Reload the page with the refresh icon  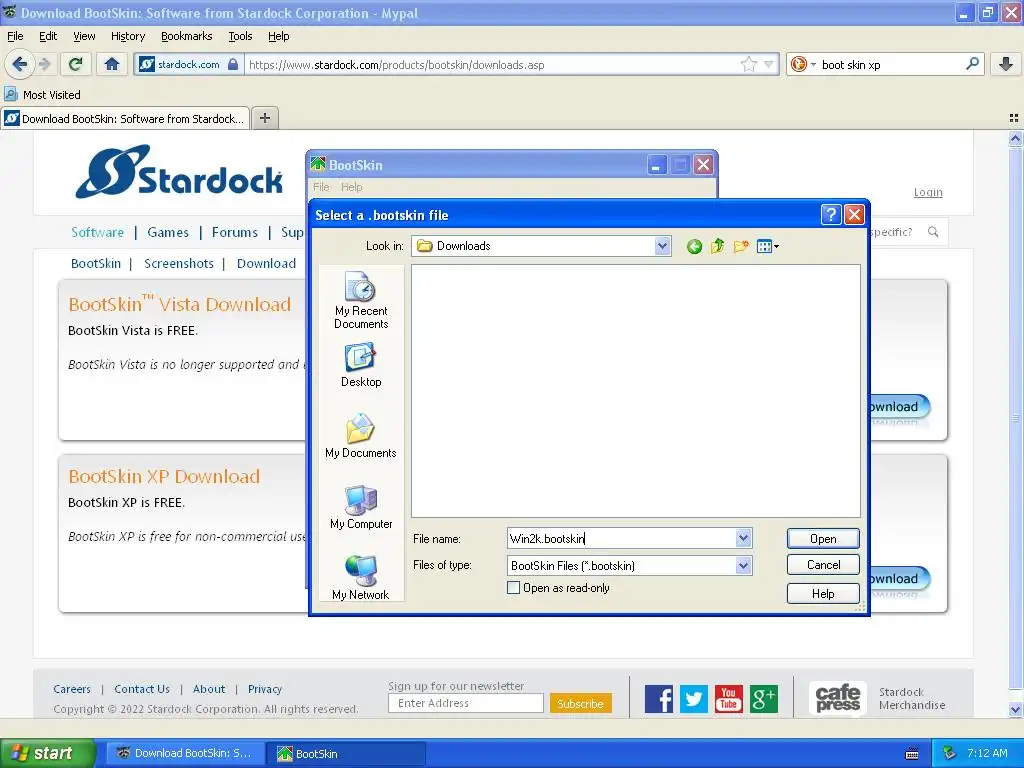click(76, 64)
